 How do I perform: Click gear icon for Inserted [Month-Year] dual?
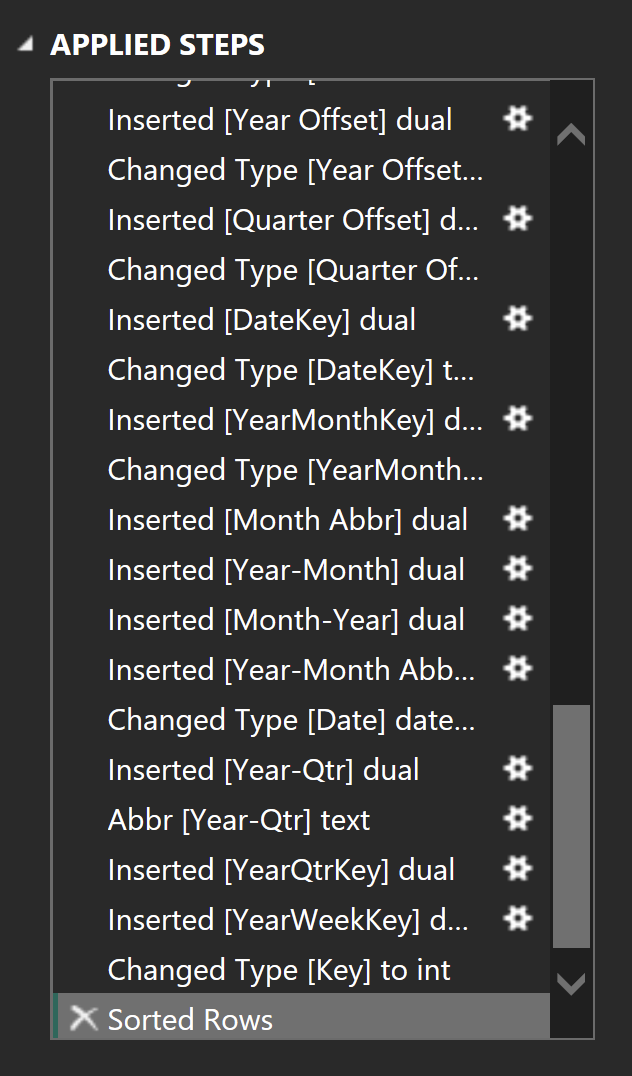(517, 619)
